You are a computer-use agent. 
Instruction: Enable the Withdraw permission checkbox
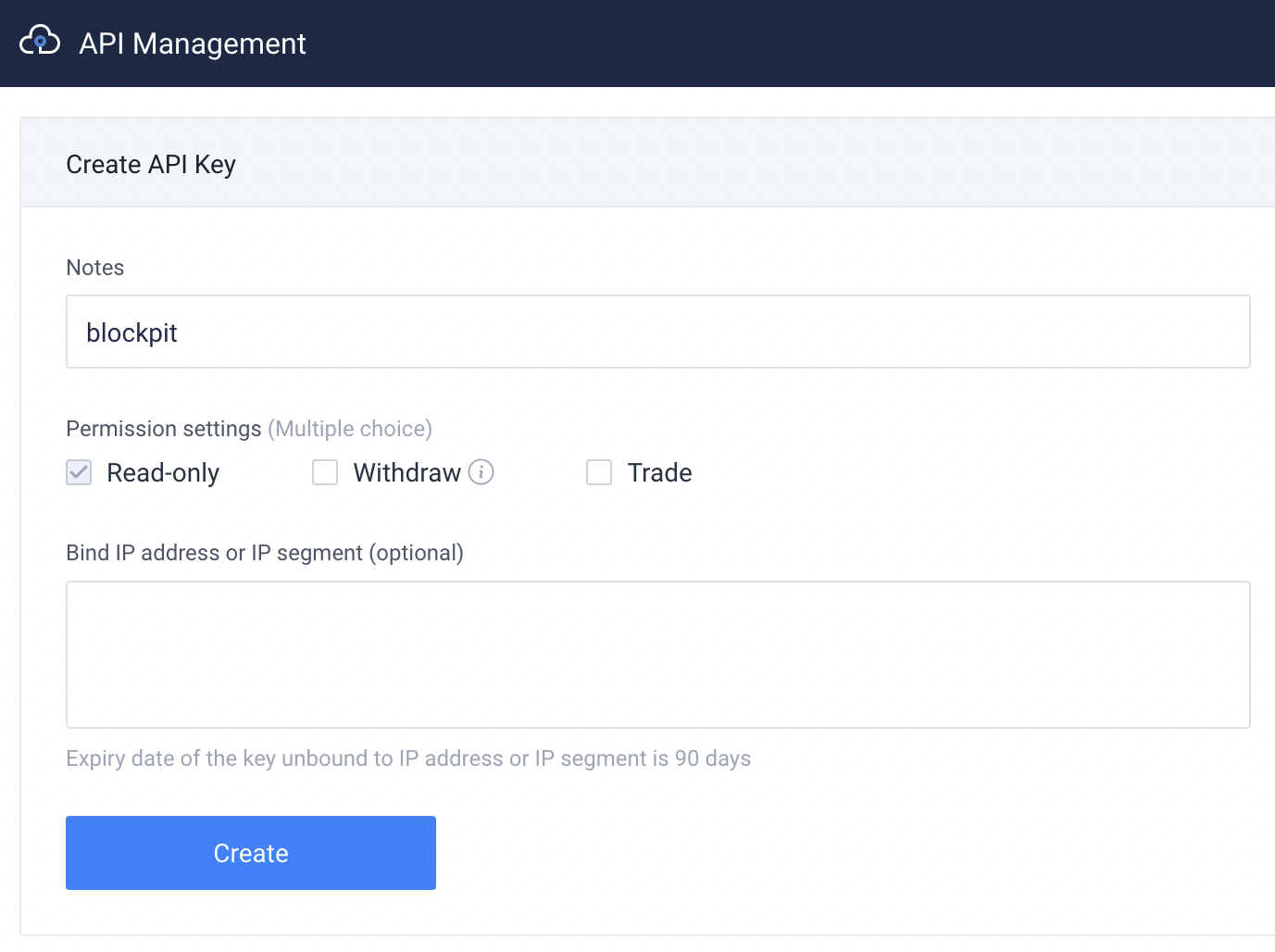[x=325, y=472]
